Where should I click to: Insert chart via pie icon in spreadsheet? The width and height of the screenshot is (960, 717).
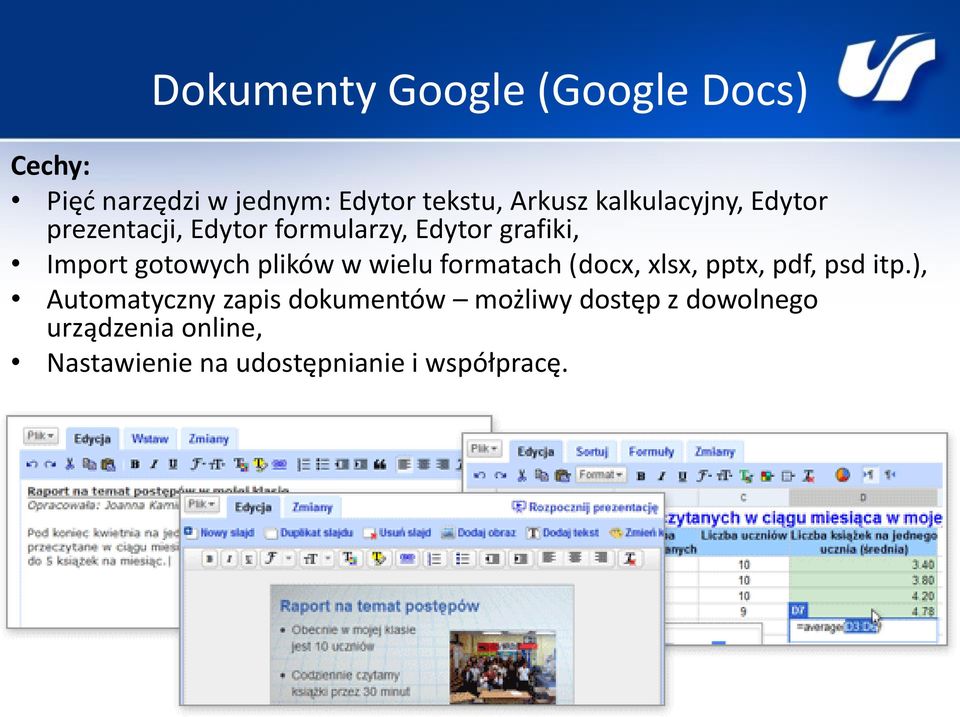843,475
